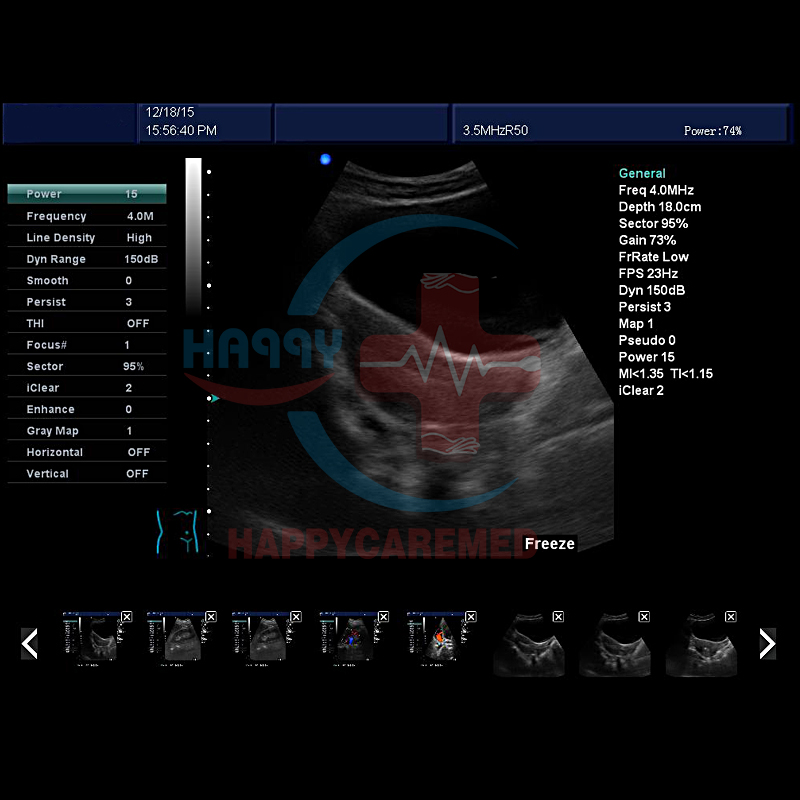Screen dimensions: 800x800
Task: Delete the sixth saved image thumbnail
Action: (x=558, y=617)
